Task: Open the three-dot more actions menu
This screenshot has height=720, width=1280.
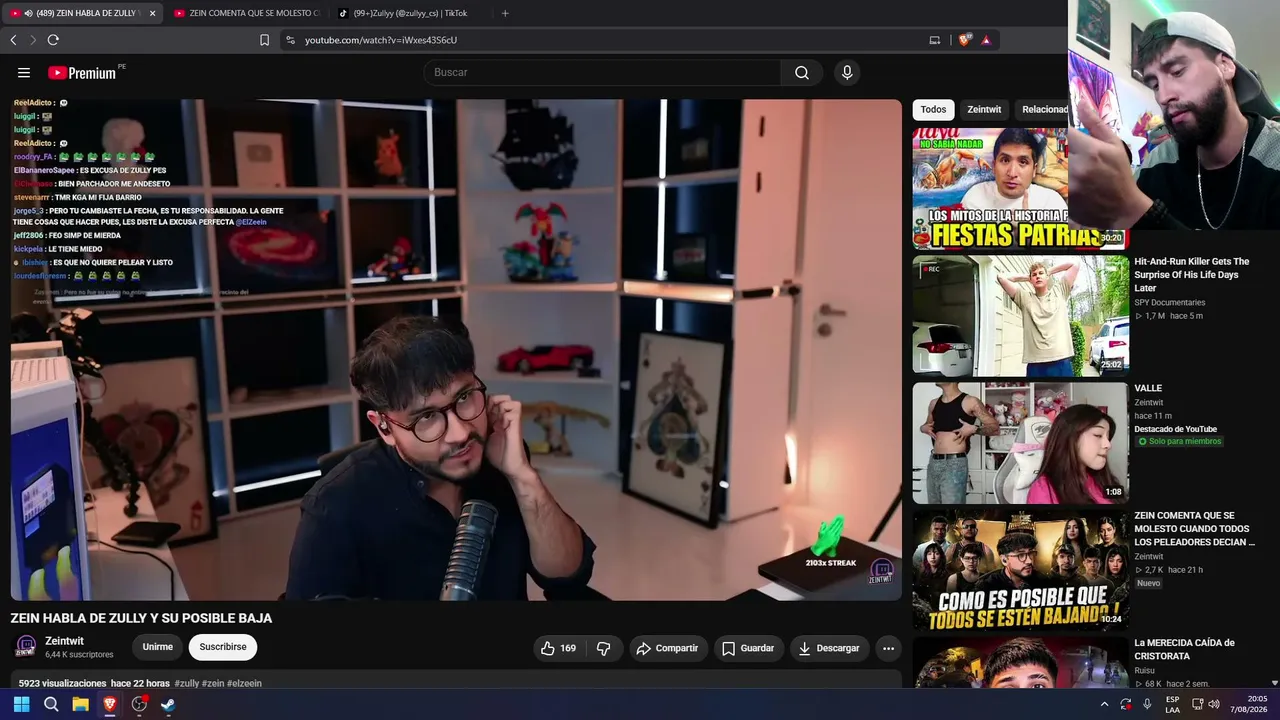Action: click(888, 648)
